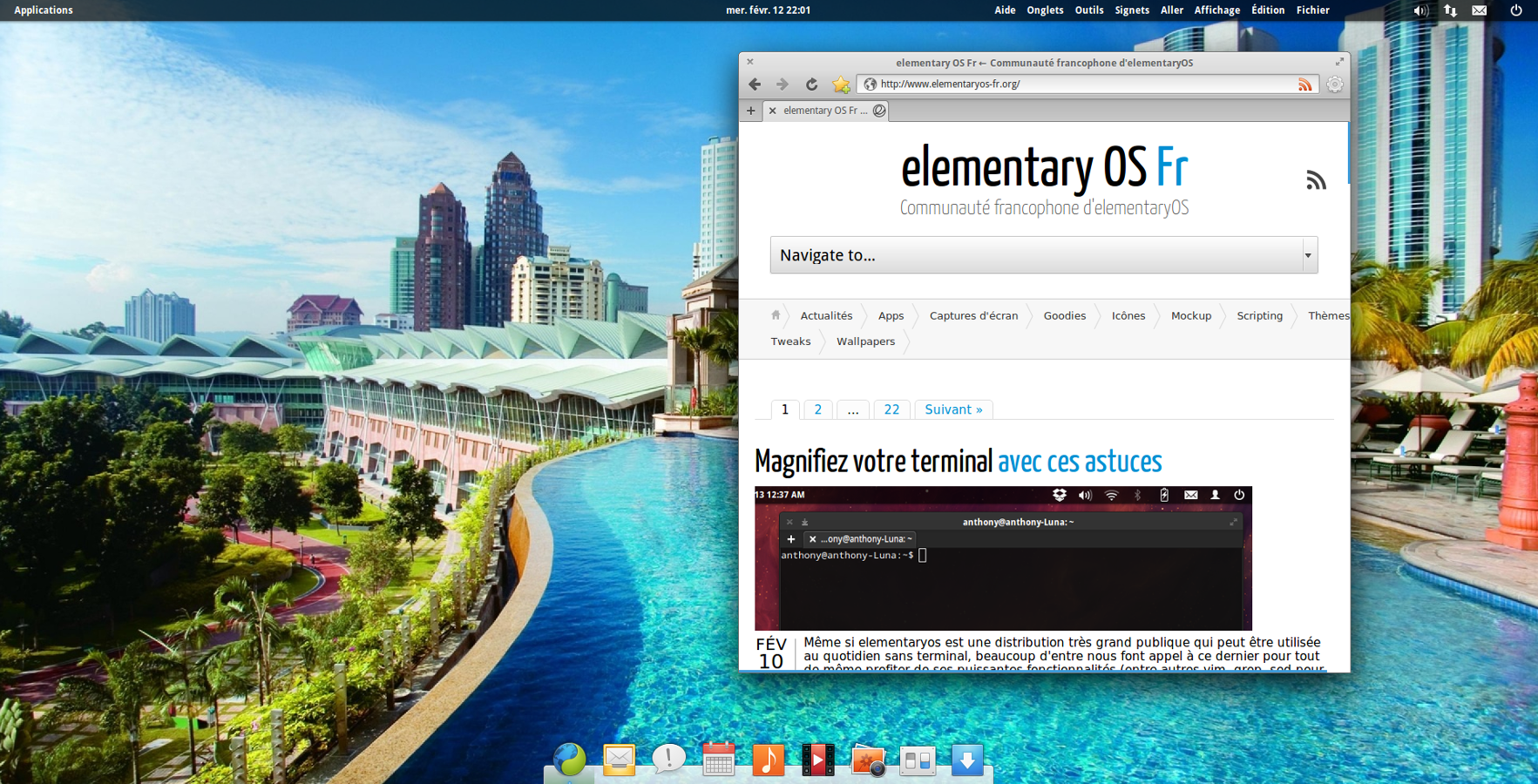Screen dimensions: 1538x784
Task: Open the Mockup section
Action: [x=1191, y=316]
